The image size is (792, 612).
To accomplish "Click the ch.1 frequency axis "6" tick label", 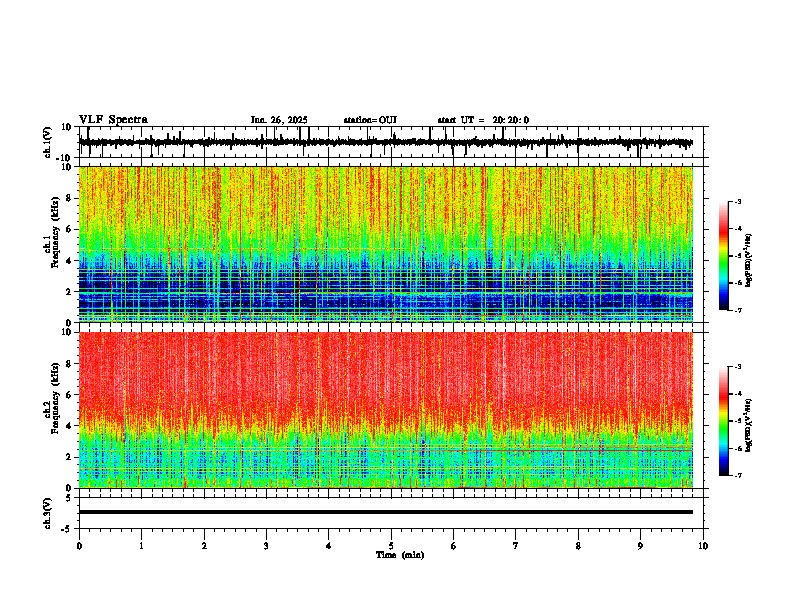I will pyautogui.click(x=70, y=230).
